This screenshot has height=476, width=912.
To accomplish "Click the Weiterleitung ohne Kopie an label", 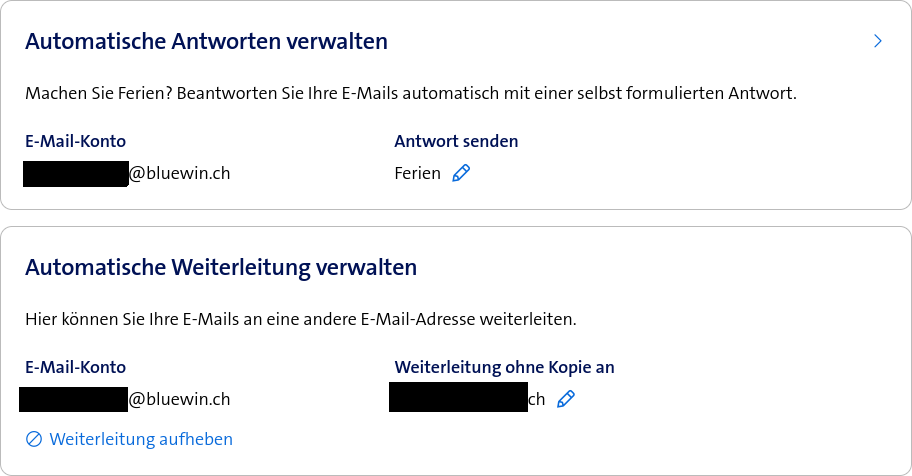I will [504, 367].
